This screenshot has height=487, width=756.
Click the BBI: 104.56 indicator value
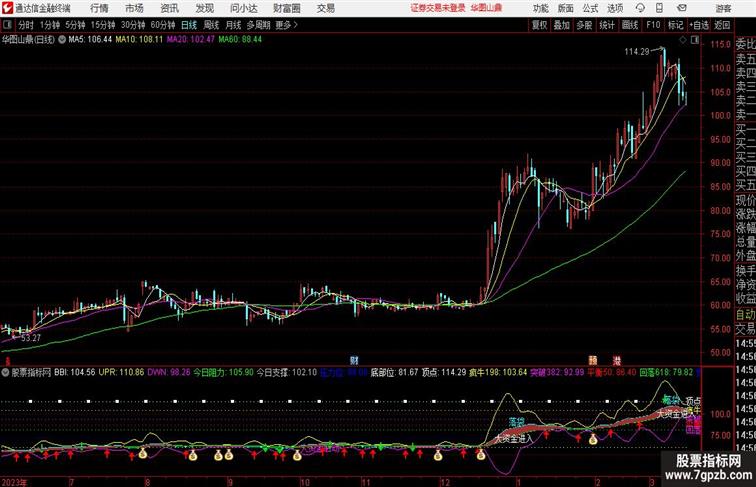pyautogui.click(x=75, y=373)
